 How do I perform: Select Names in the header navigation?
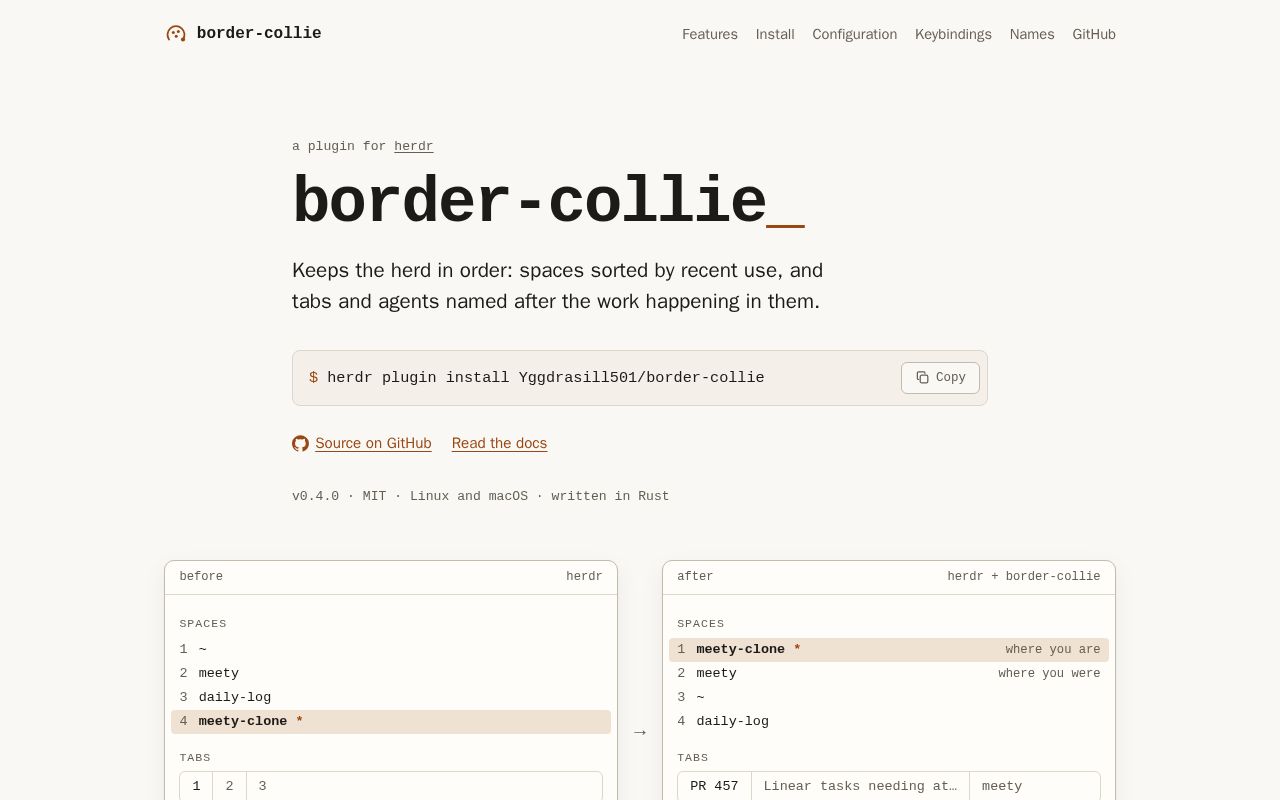click(x=1032, y=34)
